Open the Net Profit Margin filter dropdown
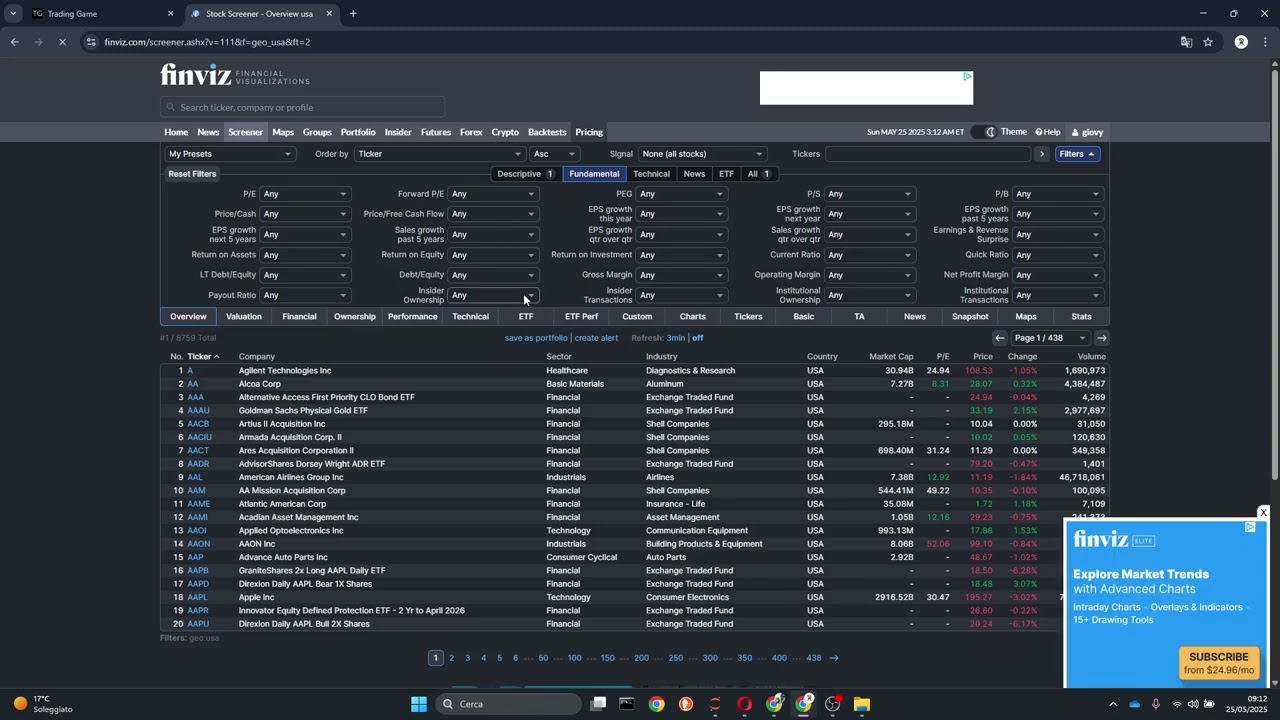This screenshot has width=1280, height=720. (x=1057, y=275)
